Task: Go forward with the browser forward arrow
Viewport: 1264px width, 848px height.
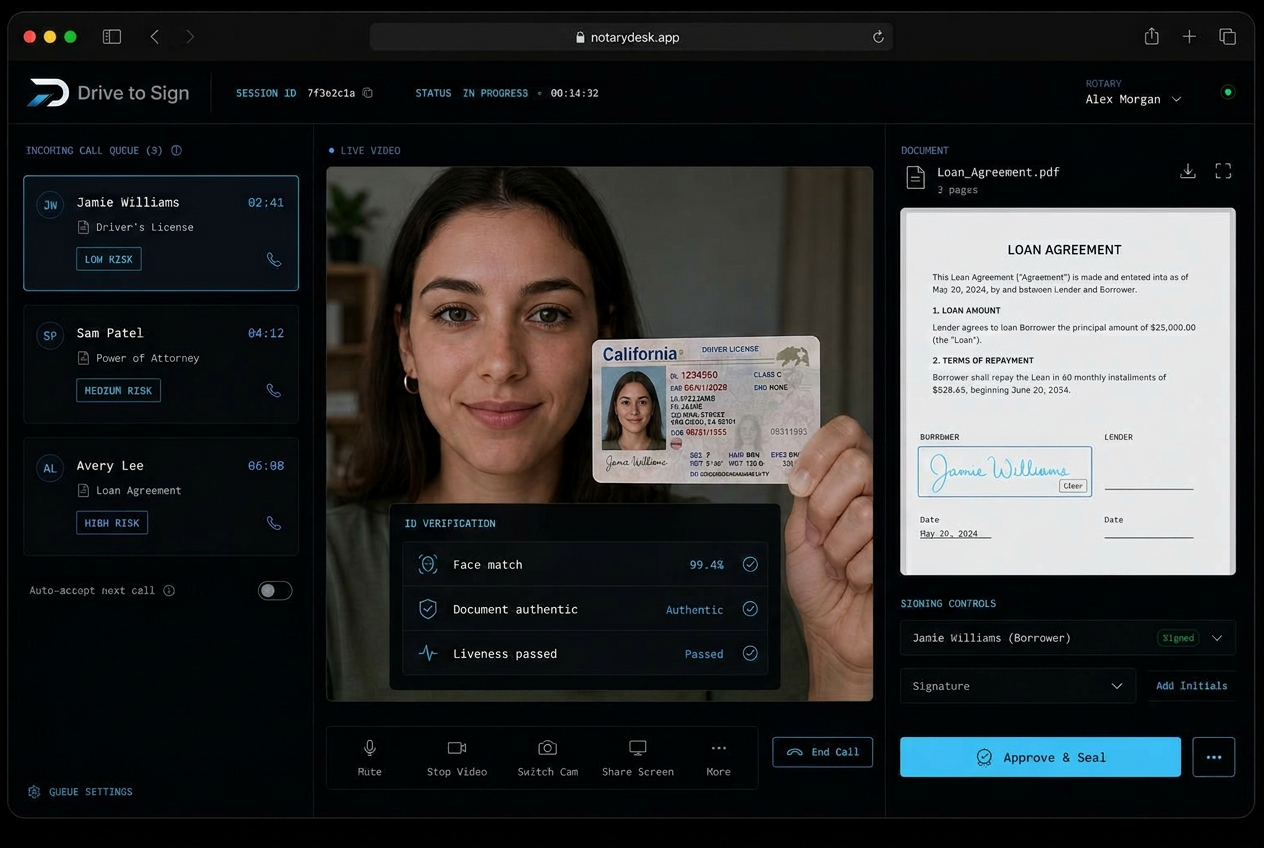Action: (190, 37)
